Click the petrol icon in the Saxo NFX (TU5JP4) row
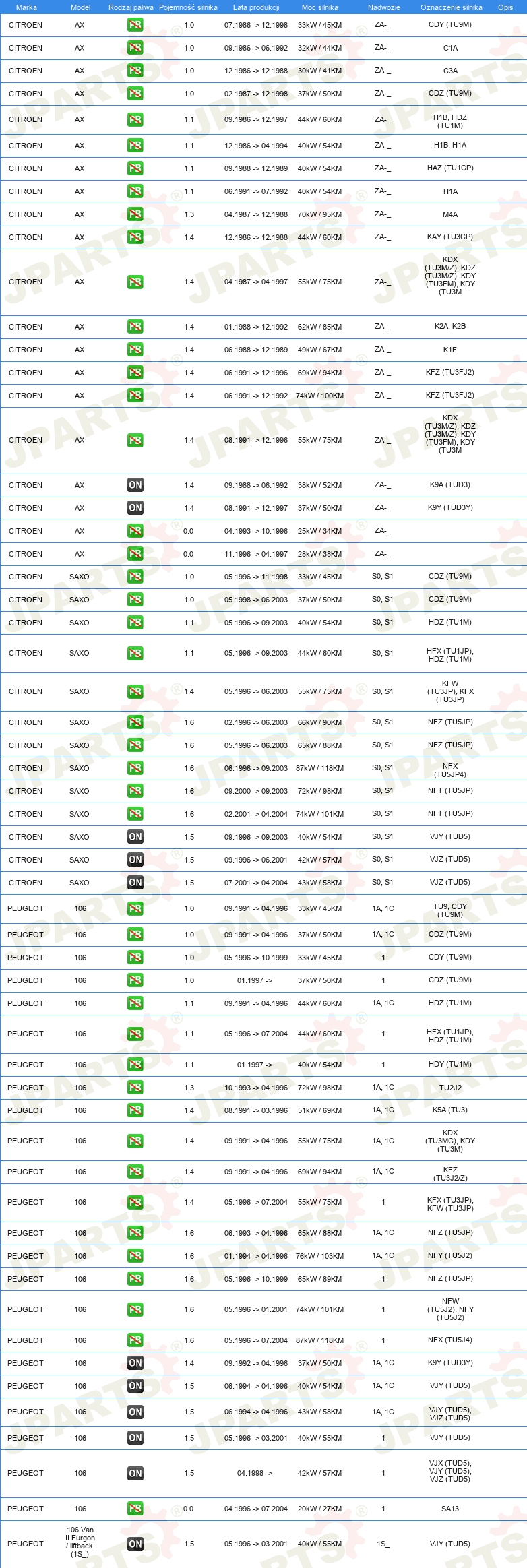The width and height of the screenshot is (527, 1568). pyautogui.click(x=135, y=768)
